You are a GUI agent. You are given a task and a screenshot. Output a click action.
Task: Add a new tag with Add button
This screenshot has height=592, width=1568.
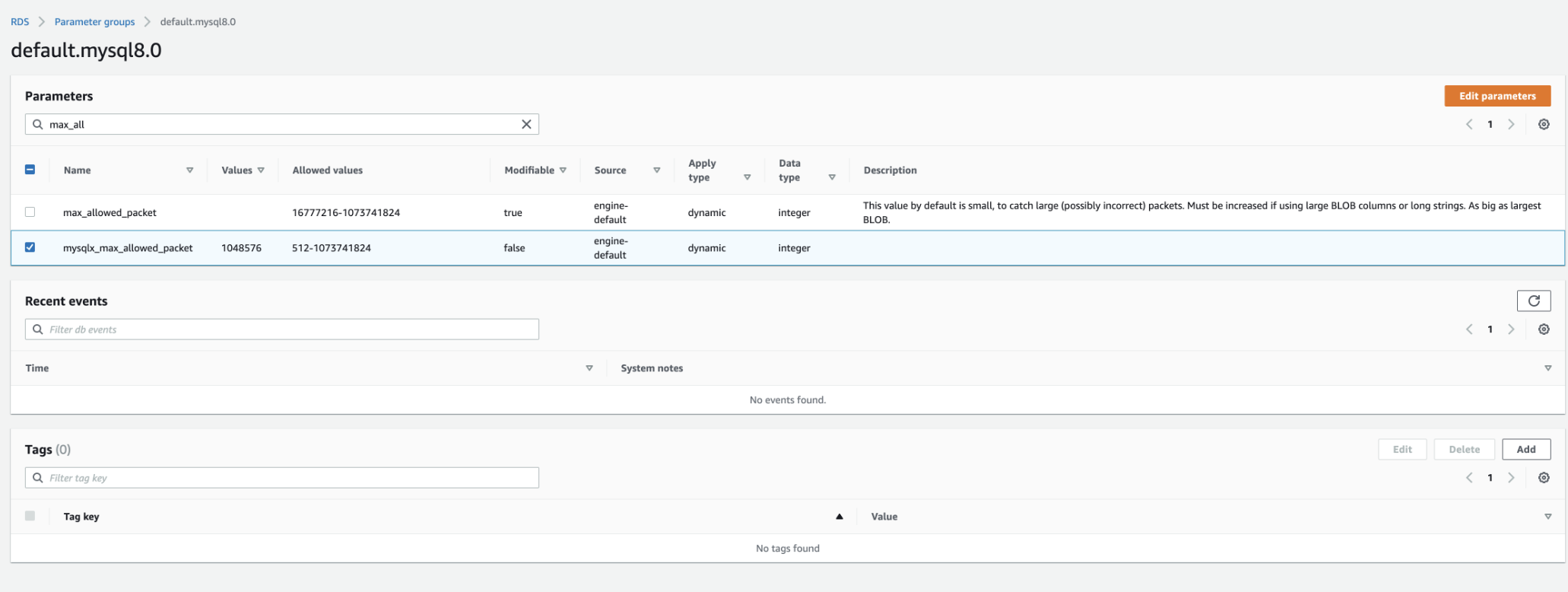point(1525,449)
